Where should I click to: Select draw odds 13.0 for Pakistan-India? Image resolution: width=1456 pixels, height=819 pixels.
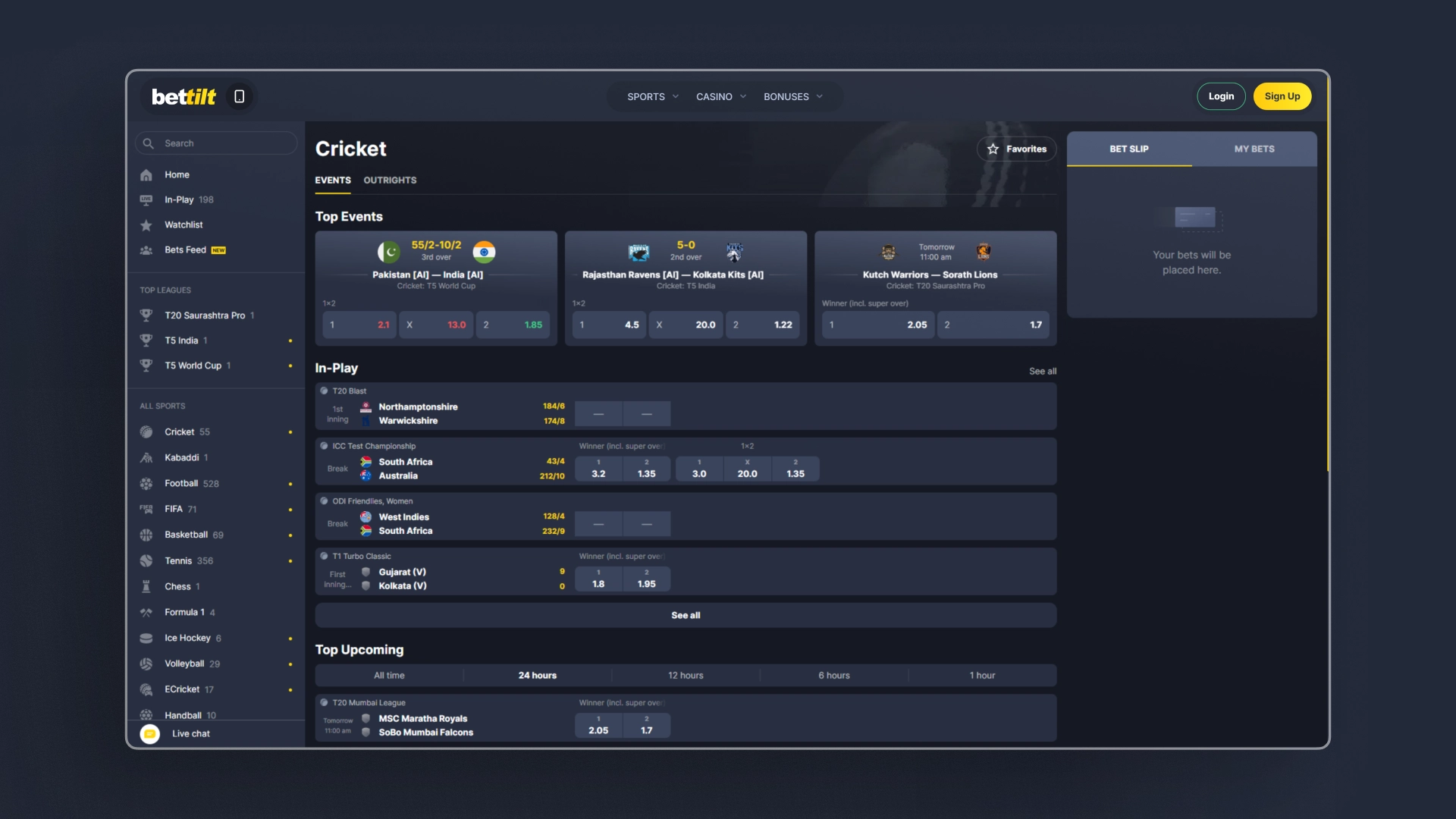click(436, 325)
